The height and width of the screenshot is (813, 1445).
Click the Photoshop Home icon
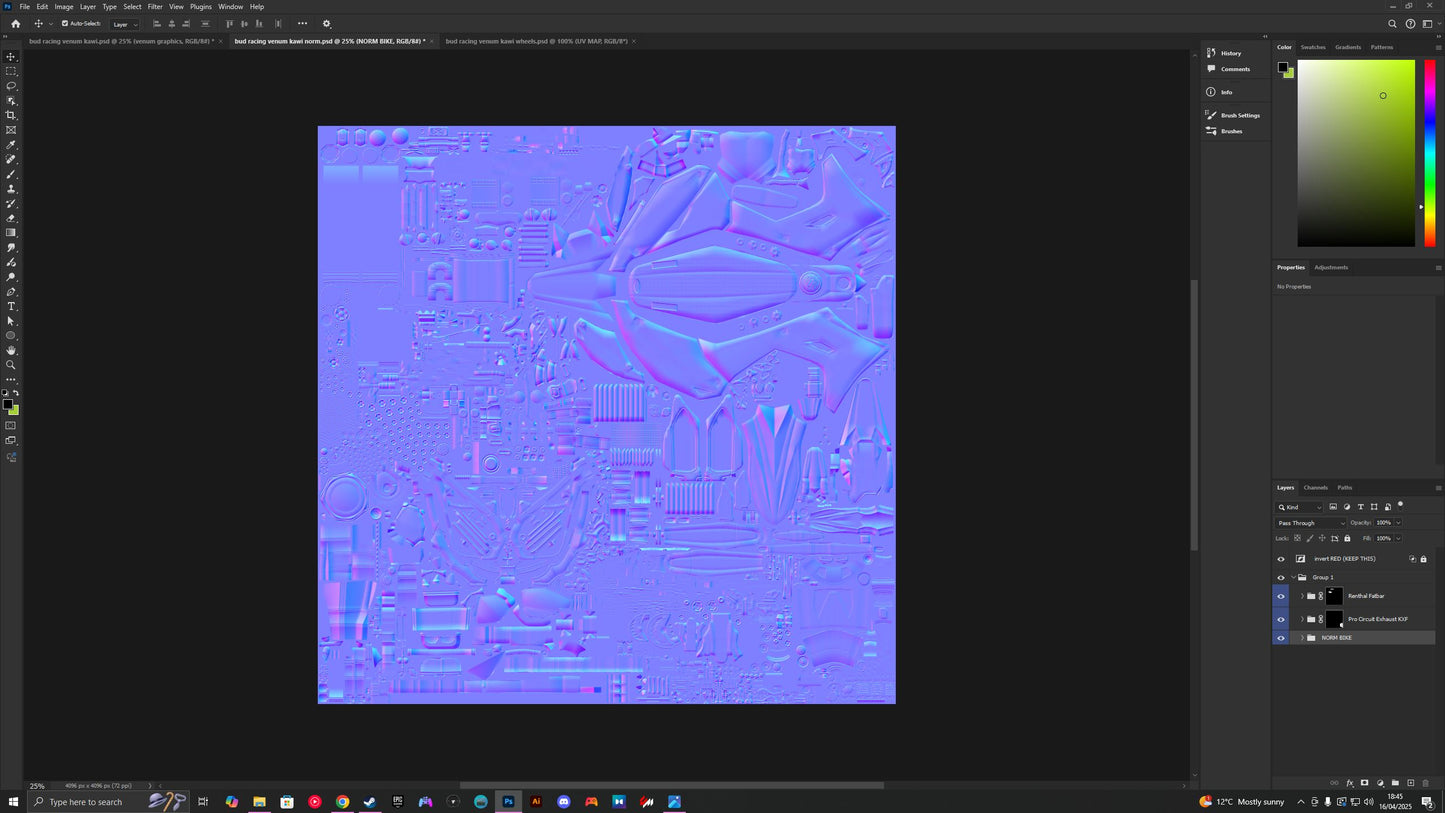15,24
